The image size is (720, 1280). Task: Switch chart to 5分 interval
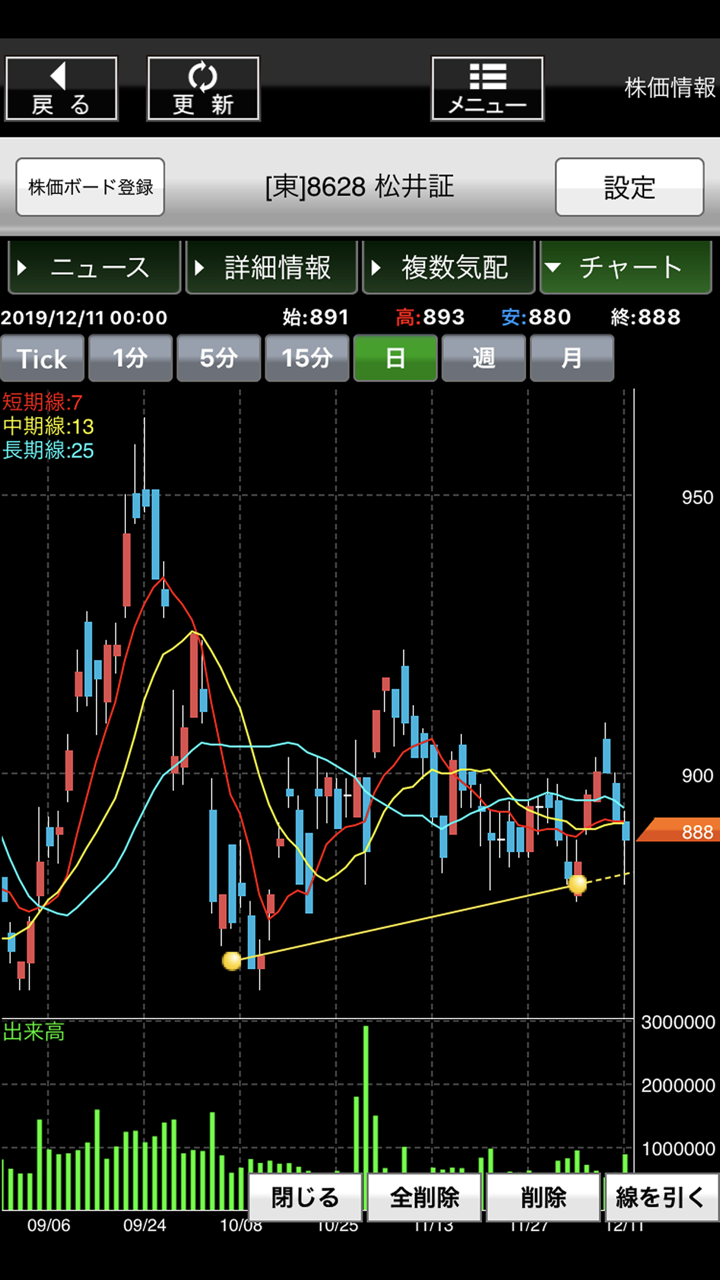click(218, 359)
